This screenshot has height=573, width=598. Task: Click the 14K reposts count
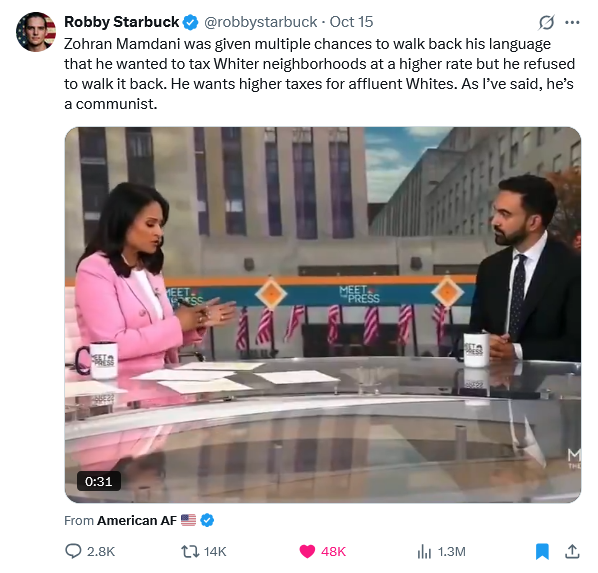215,552
